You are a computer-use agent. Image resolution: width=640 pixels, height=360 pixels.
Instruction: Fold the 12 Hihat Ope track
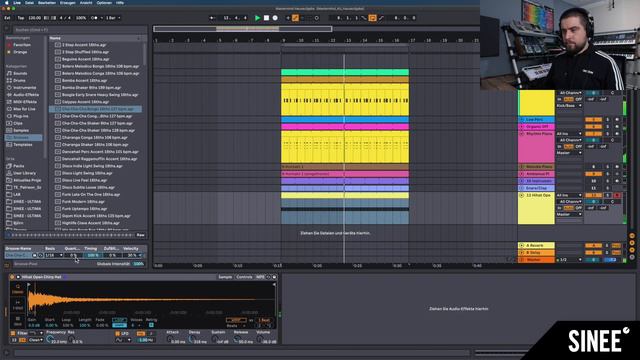tap(522, 196)
